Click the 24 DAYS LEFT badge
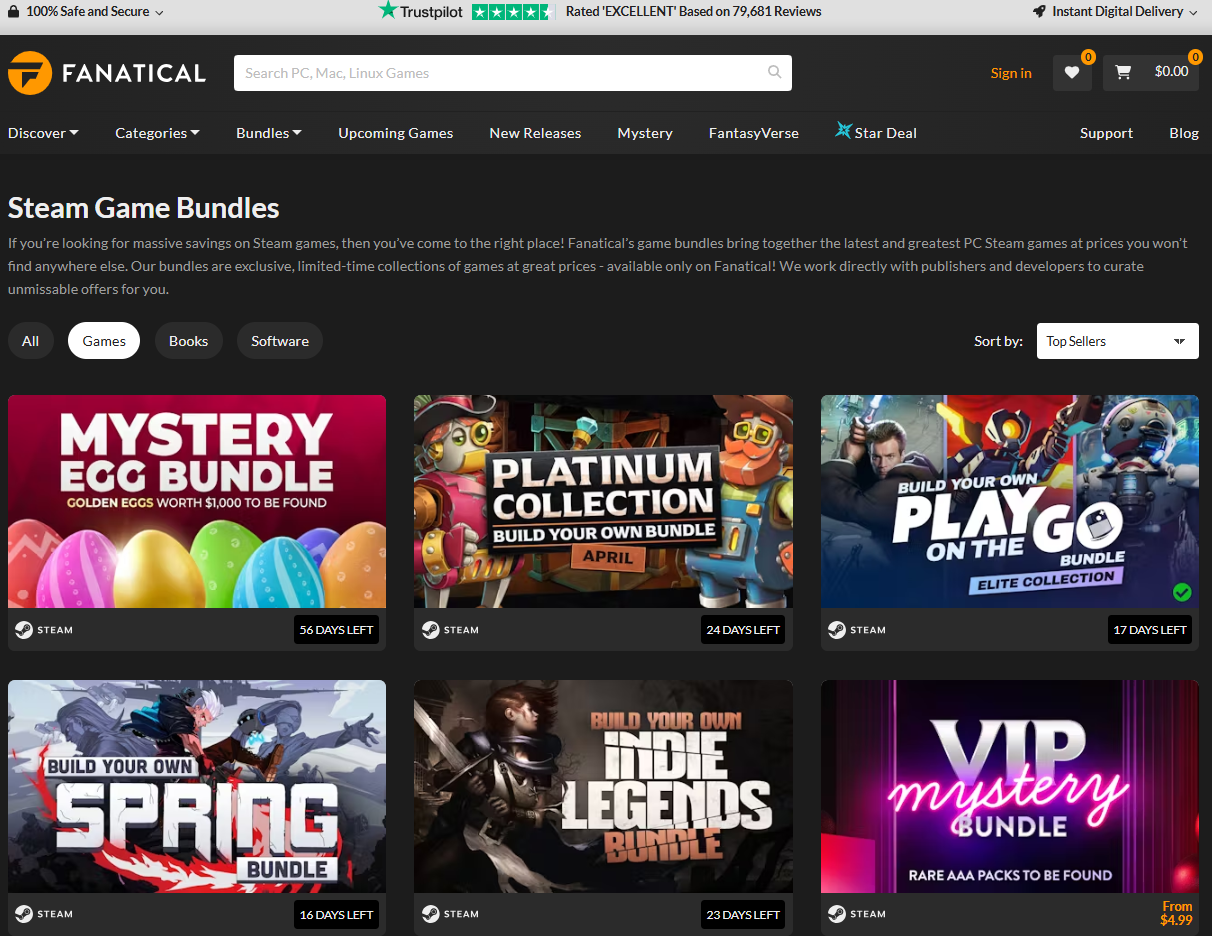 [x=743, y=630]
